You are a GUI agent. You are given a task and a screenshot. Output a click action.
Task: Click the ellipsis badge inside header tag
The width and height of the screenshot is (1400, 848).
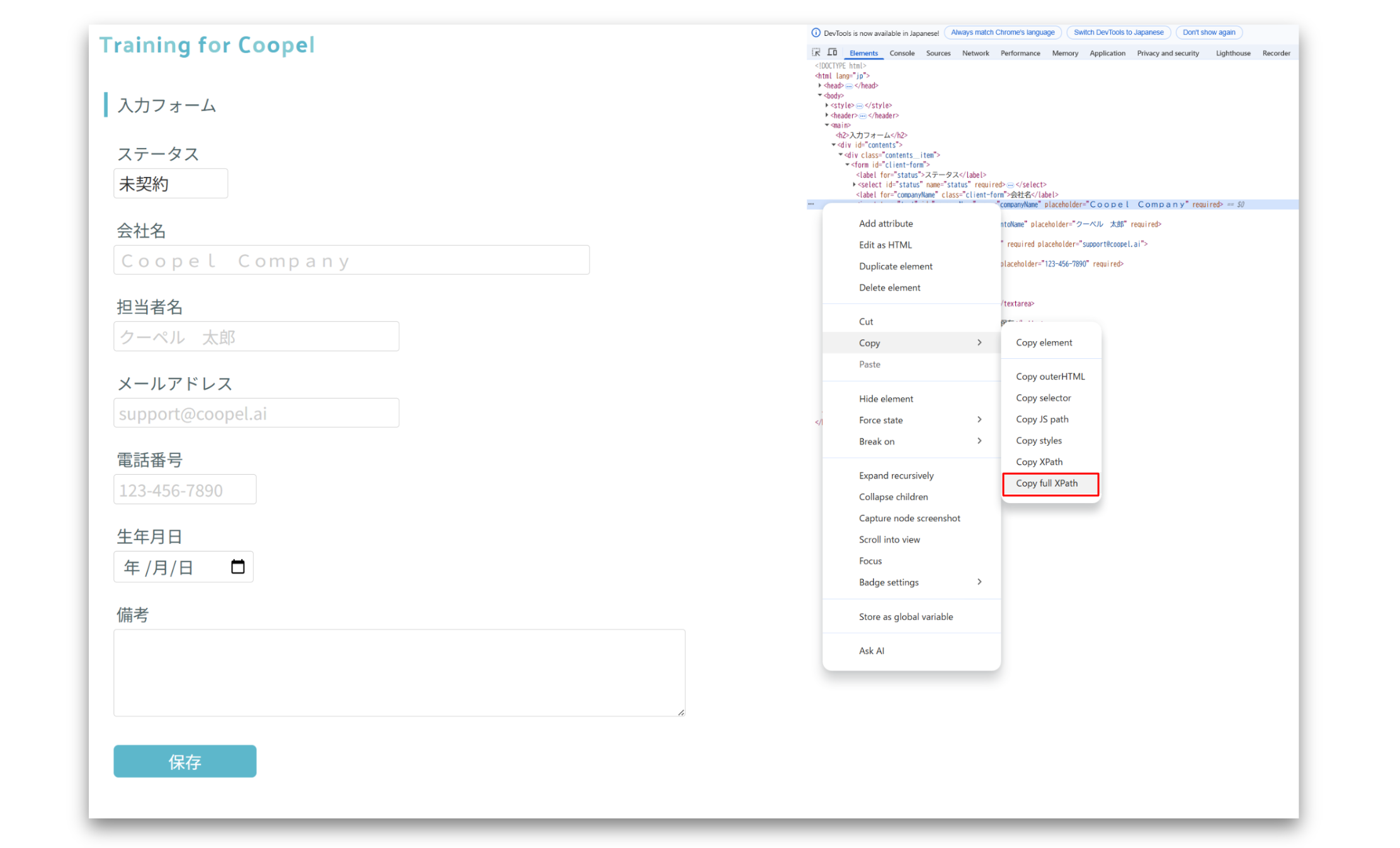click(x=863, y=116)
